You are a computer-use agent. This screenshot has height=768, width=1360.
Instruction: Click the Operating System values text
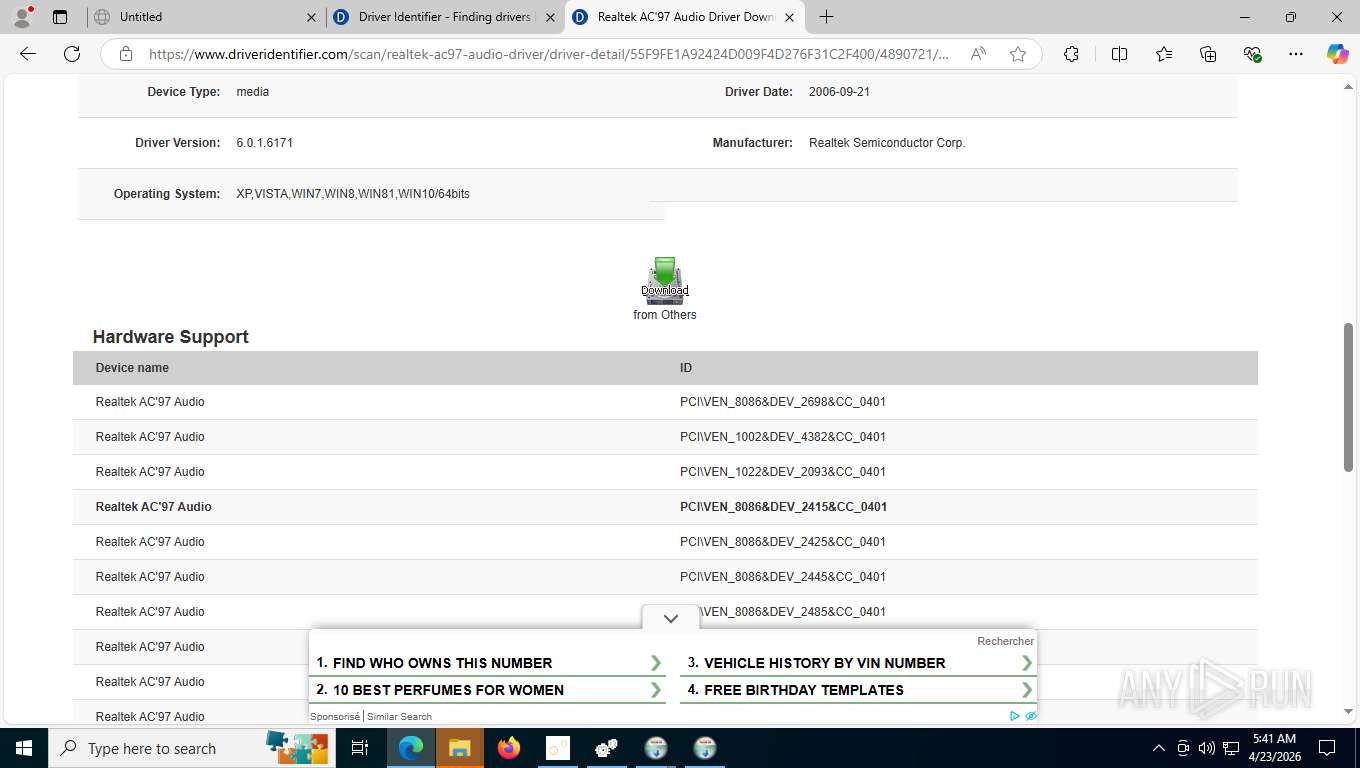(353, 194)
